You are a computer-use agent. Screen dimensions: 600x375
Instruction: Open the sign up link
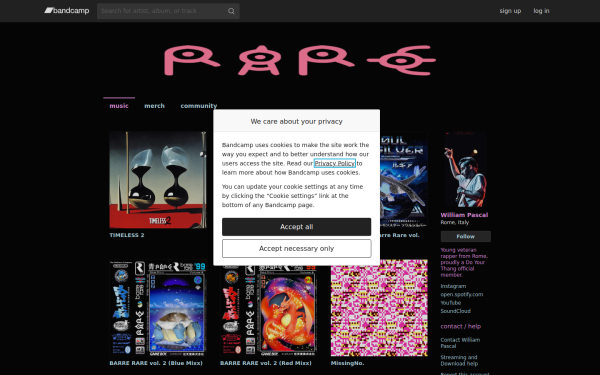point(510,11)
